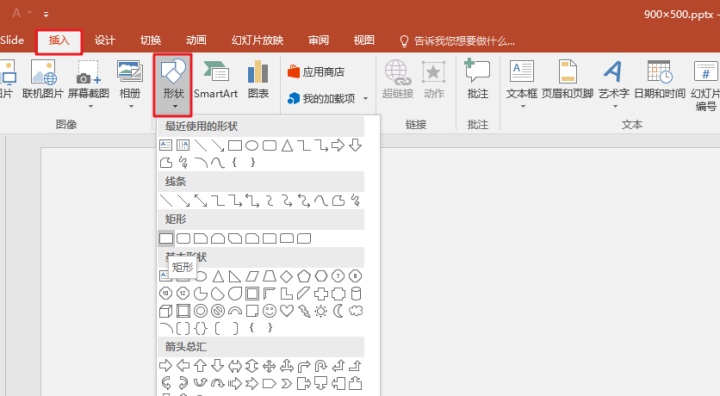Insert 联机图片 online pictures
The height and width of the screenshot is (396, 720).
tap(43, 79)
